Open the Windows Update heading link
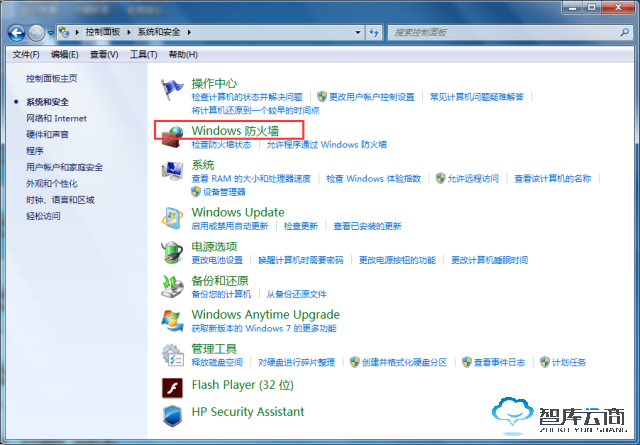The height and width of the screenshot is (445, 640). (238, 212)
